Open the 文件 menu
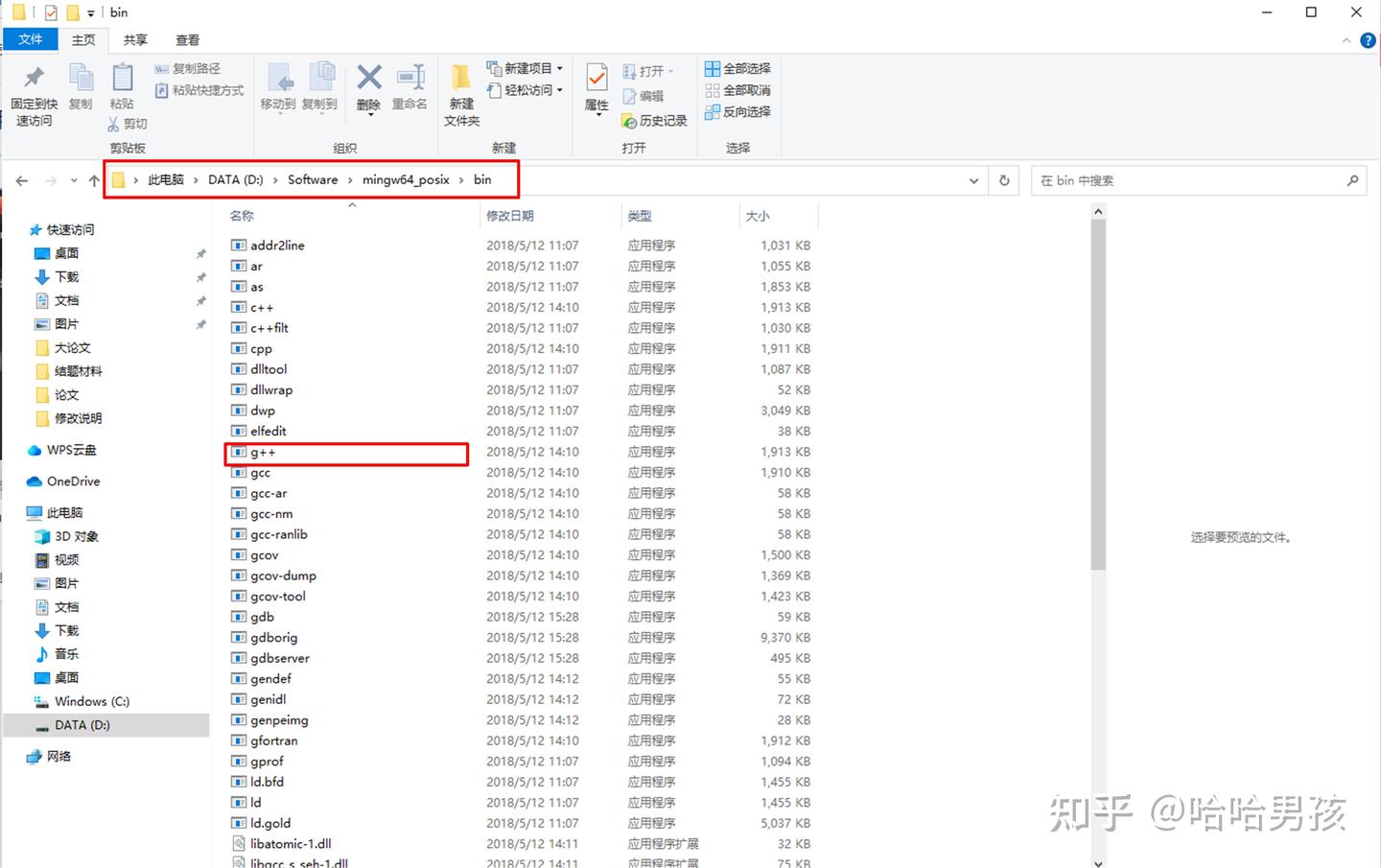 [30, 39]
